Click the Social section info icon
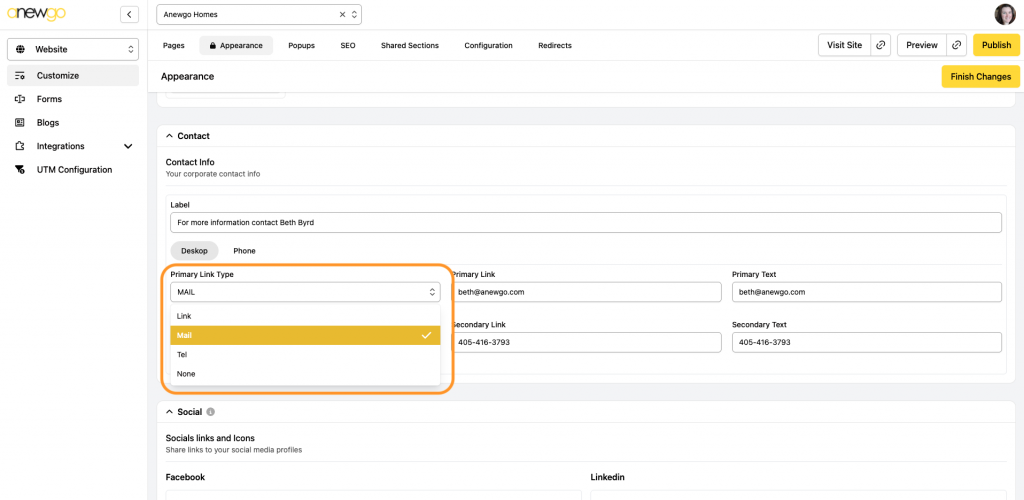 pyautogui.click(x=211, y=411)
